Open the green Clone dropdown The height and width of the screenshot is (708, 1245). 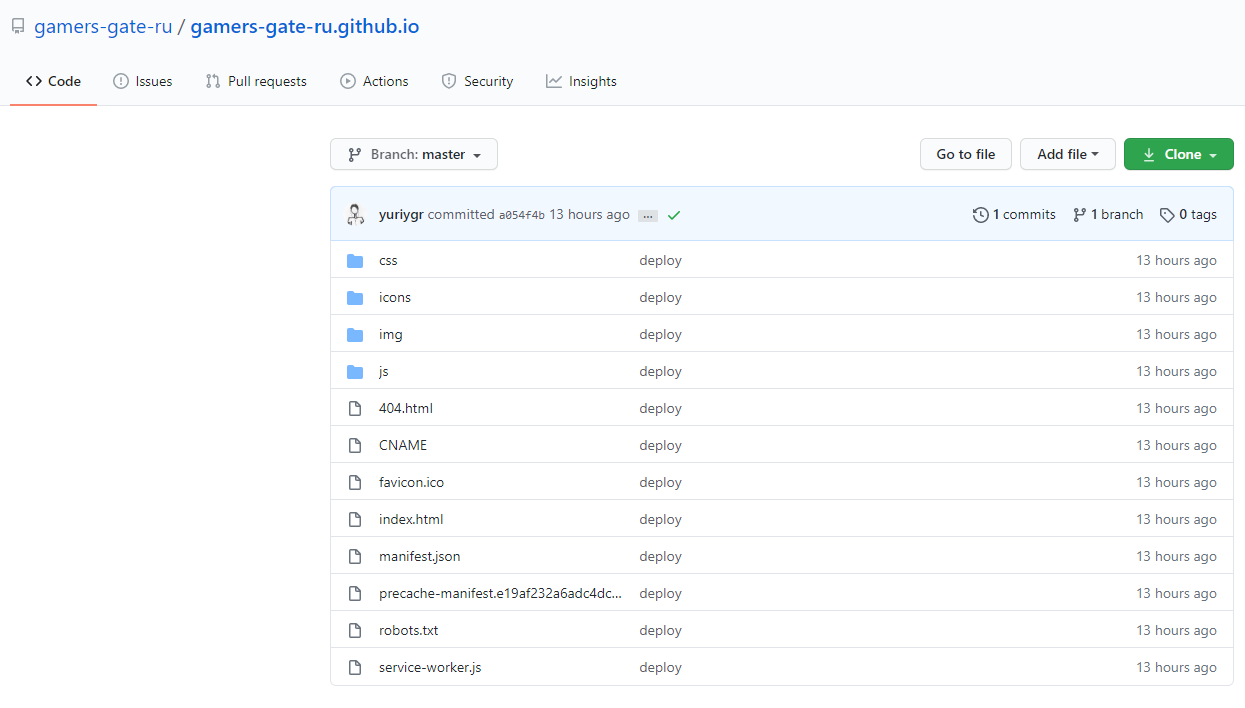point(1179,155)
